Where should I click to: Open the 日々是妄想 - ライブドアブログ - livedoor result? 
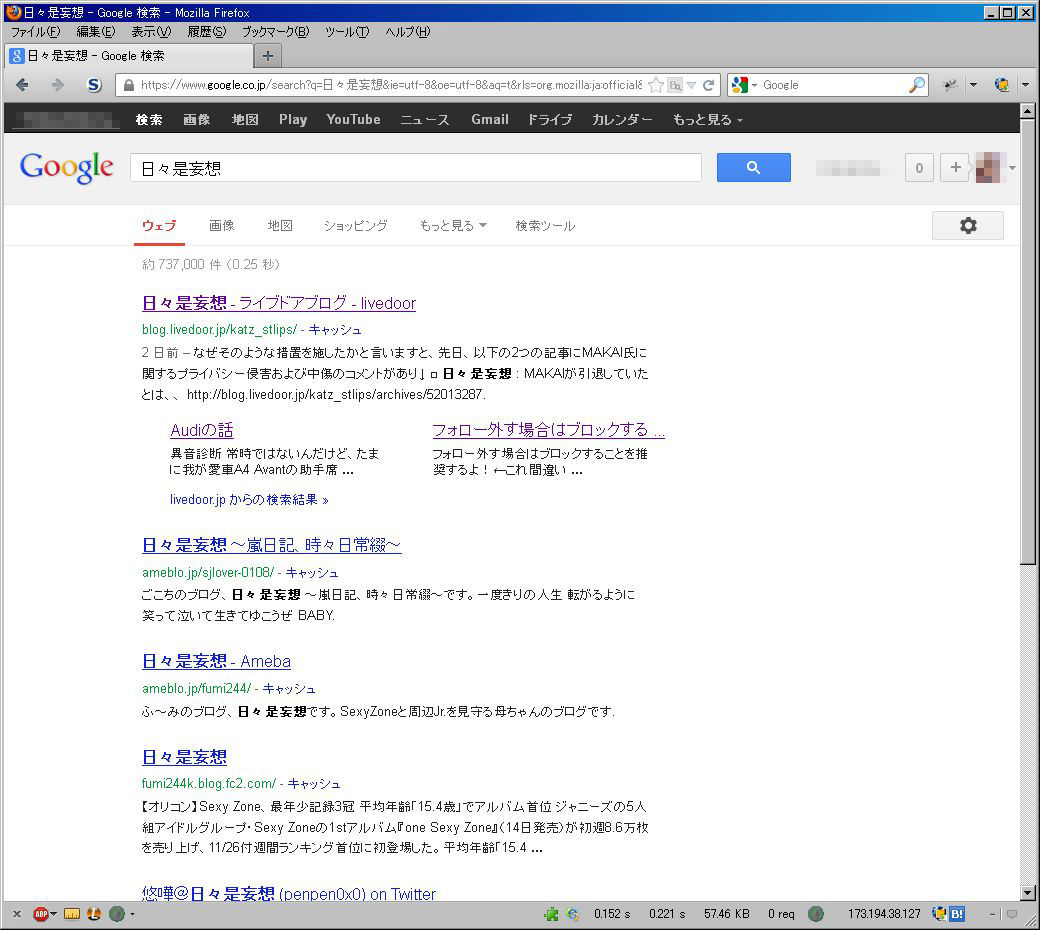(x=279, y=303)
